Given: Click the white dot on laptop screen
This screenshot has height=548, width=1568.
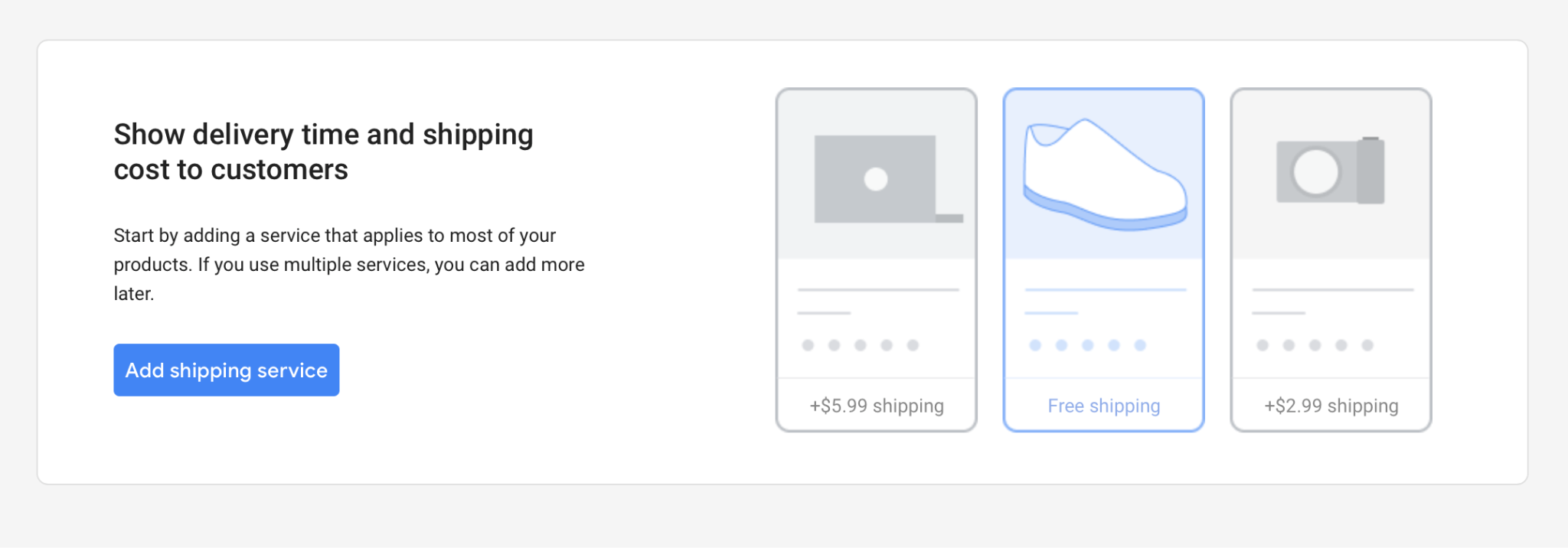Looking at the screenshot, I should point(876,179).
